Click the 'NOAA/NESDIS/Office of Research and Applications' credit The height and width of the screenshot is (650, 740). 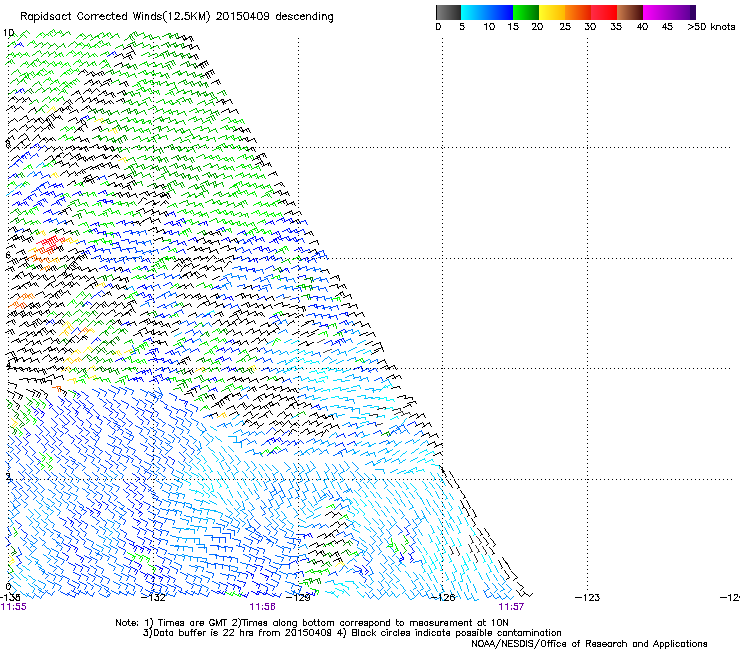coord(589,644)
